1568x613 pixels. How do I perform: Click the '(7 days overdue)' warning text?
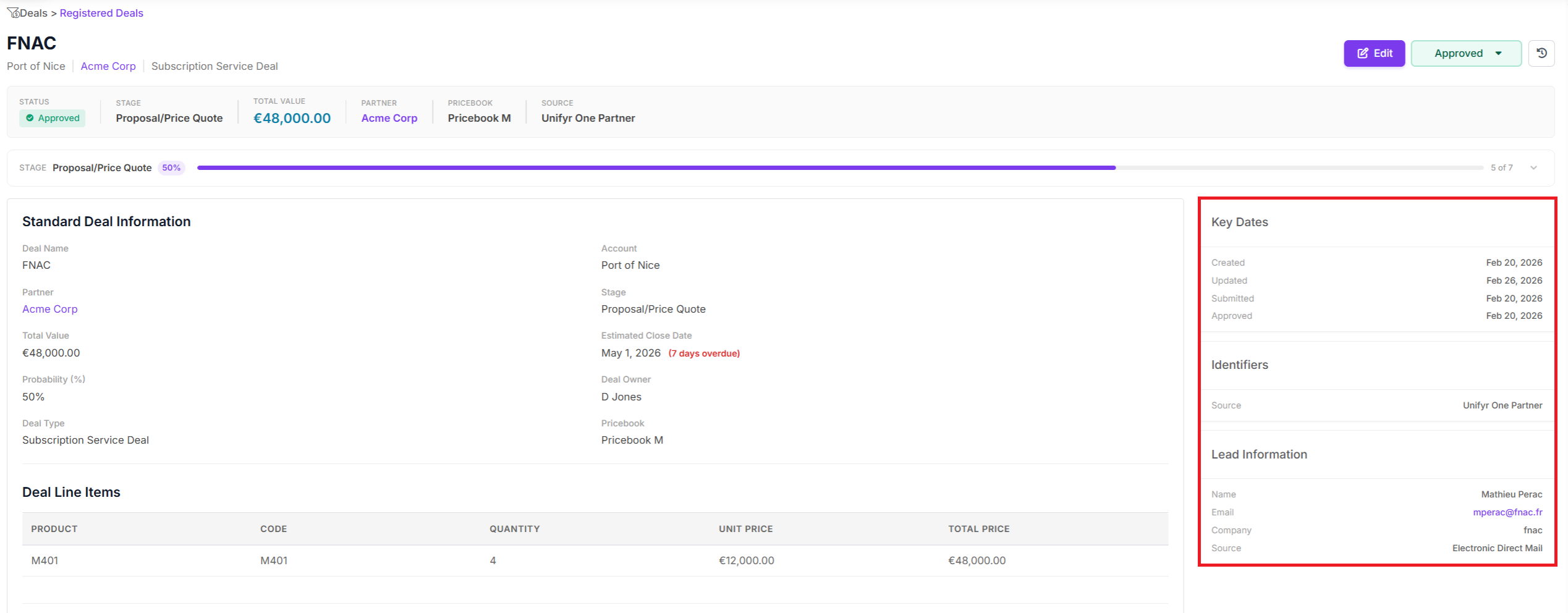point(704,353)
